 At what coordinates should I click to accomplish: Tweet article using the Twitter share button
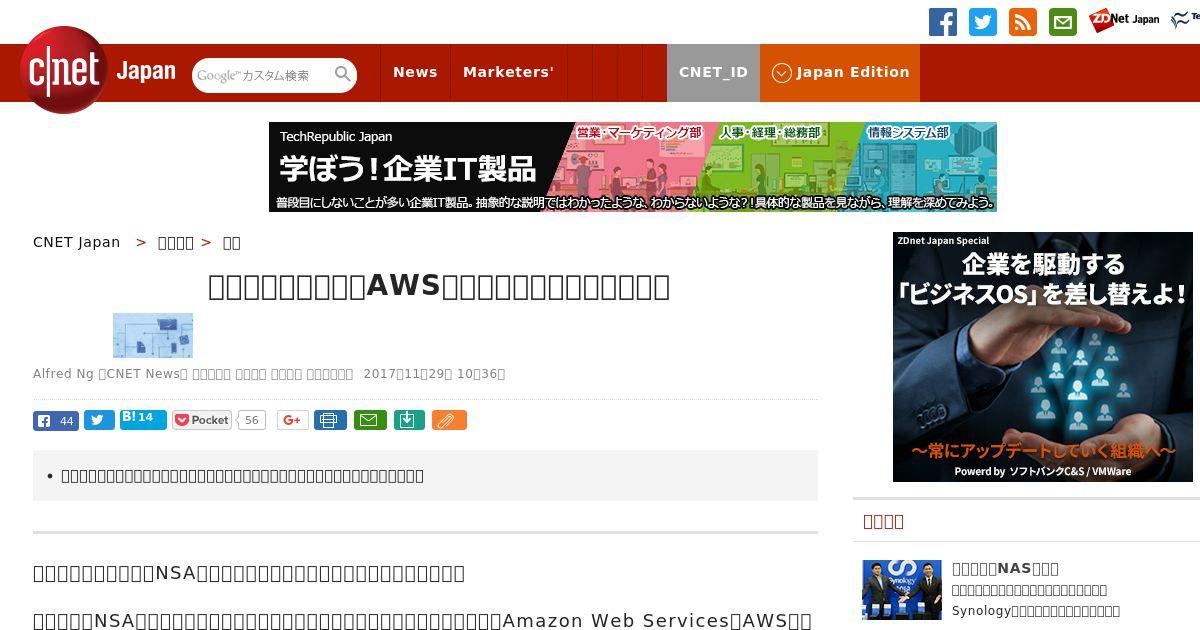[99, 420]
